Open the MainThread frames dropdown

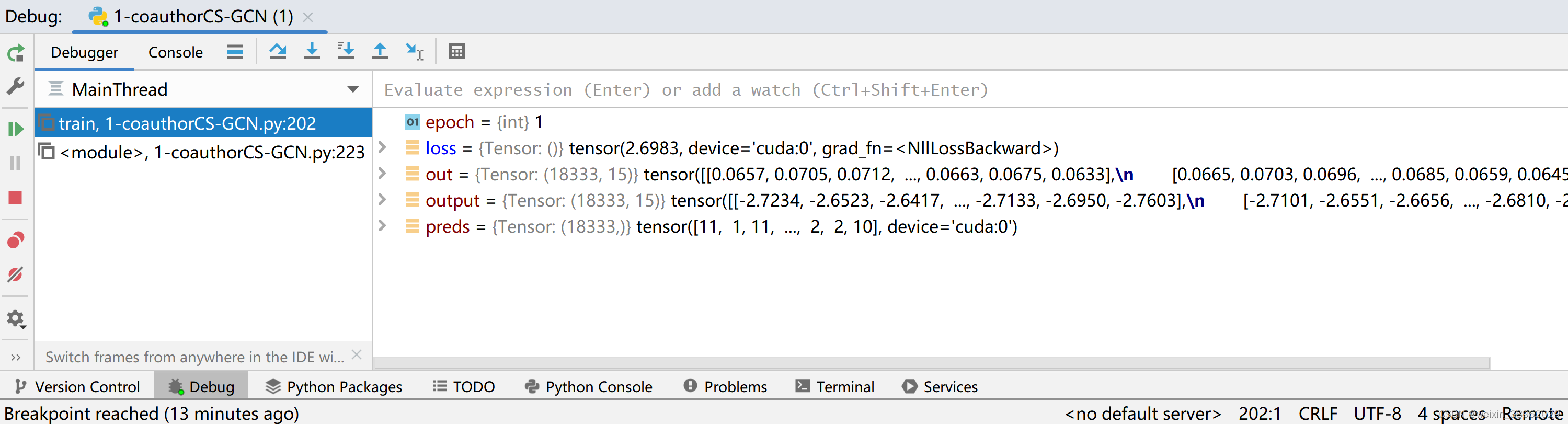click(x=353, y=89)
